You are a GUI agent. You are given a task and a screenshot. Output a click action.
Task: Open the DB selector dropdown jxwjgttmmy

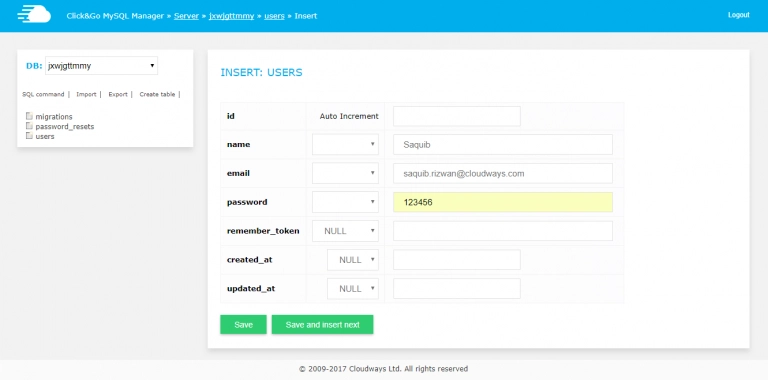[101, 66]
